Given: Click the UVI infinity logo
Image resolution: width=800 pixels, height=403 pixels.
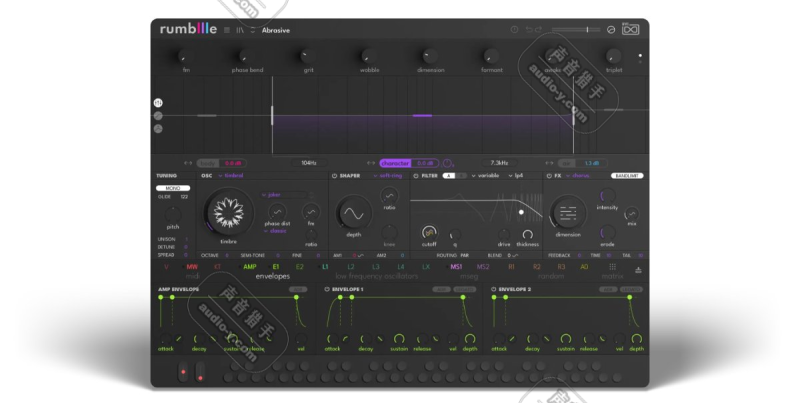Looking at the screenshot, I should click(631, 29).
